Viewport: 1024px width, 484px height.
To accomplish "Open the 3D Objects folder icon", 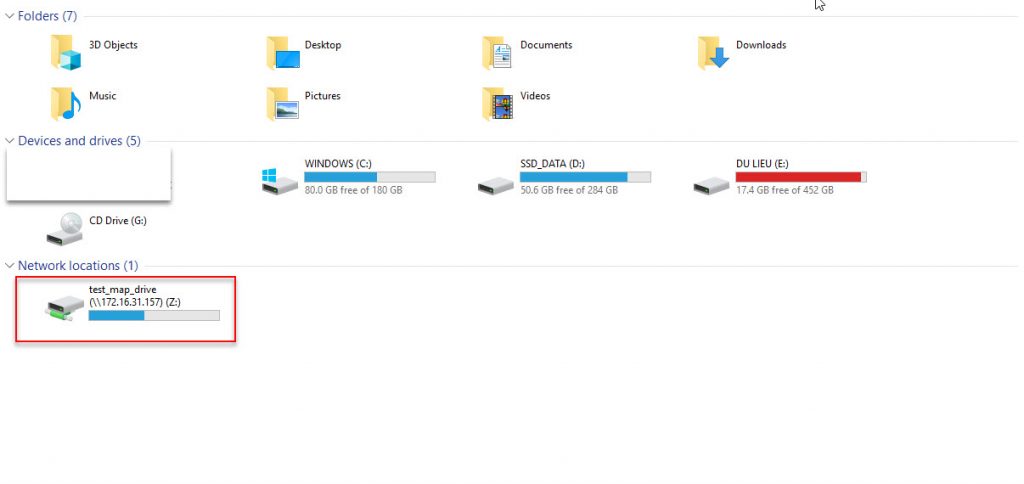I will (65, 53).
